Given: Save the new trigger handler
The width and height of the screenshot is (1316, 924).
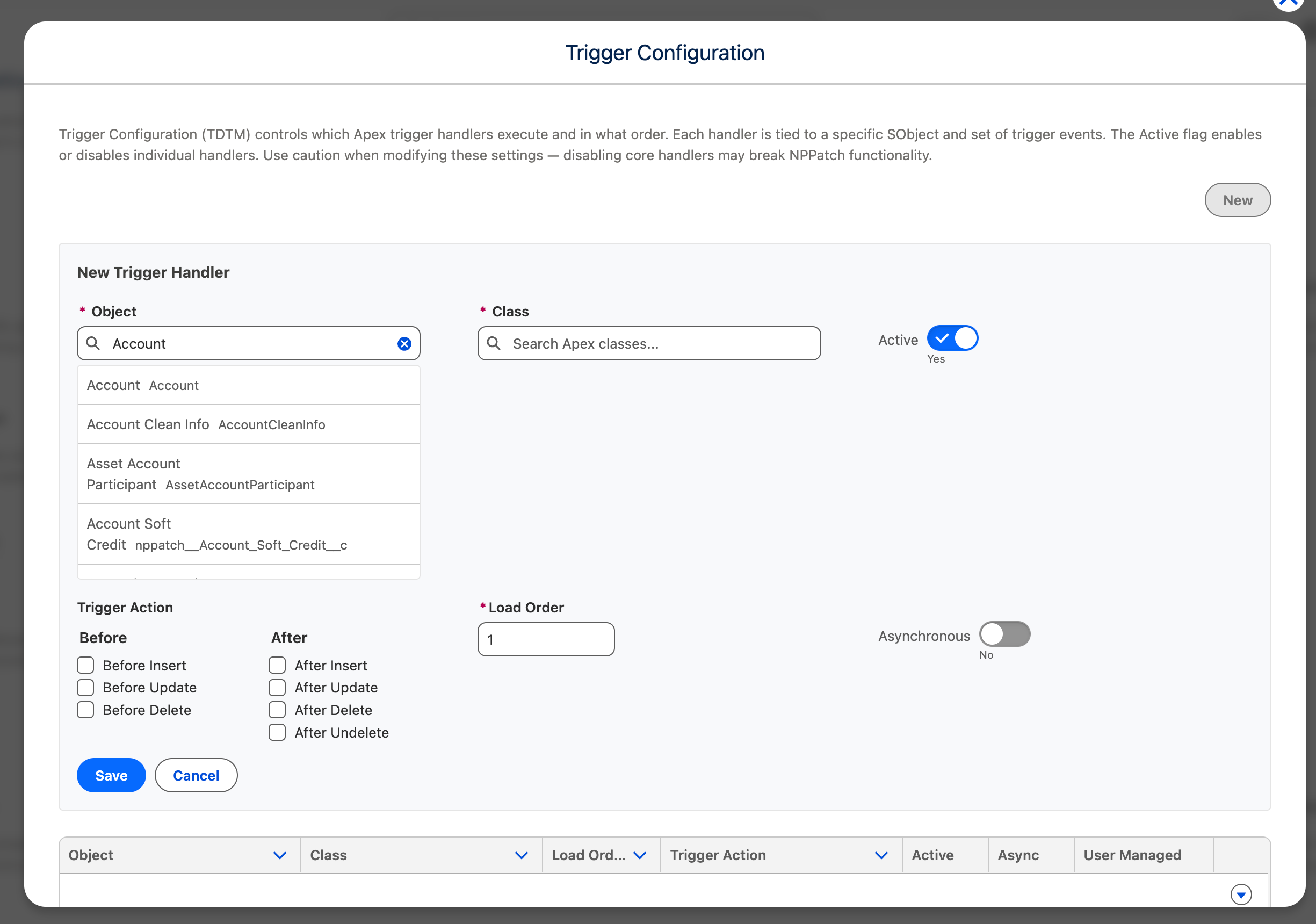Looking at the screenshot, I should (111, 775).
